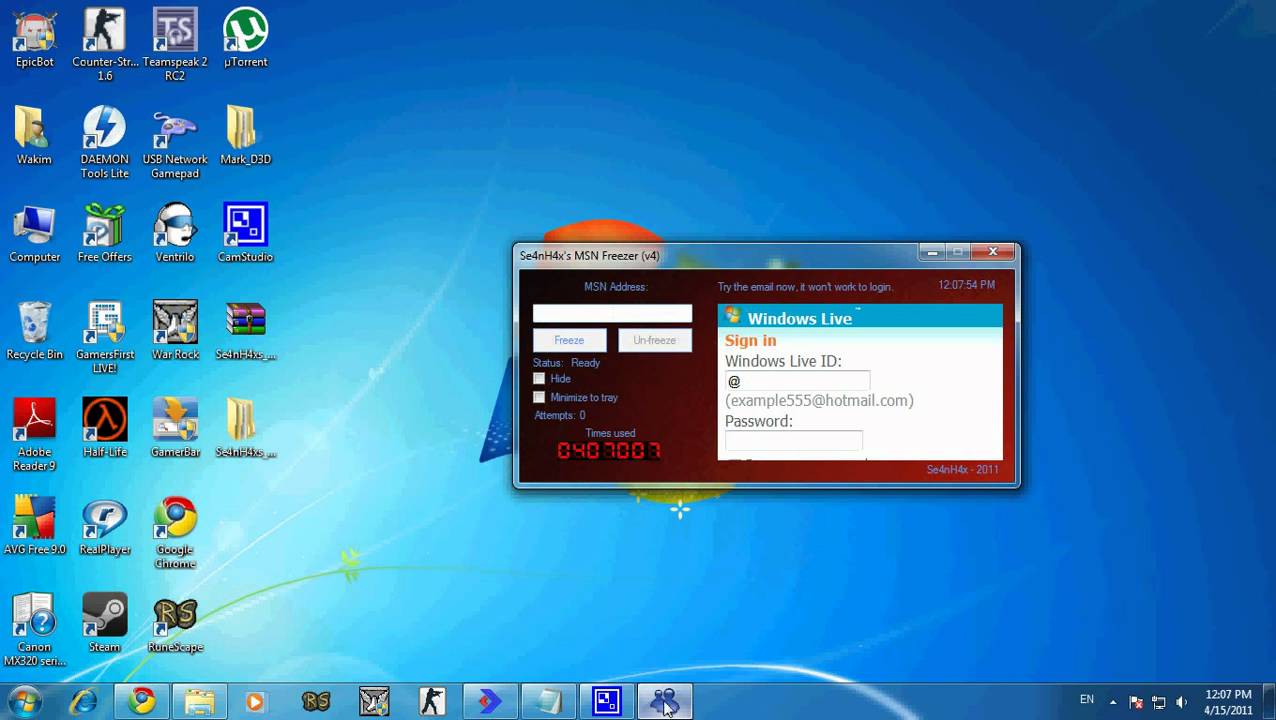Viewport: 1276px width, 720px height.
Task: Select USB Network Gamepad desktop icon
Action: 175,142
